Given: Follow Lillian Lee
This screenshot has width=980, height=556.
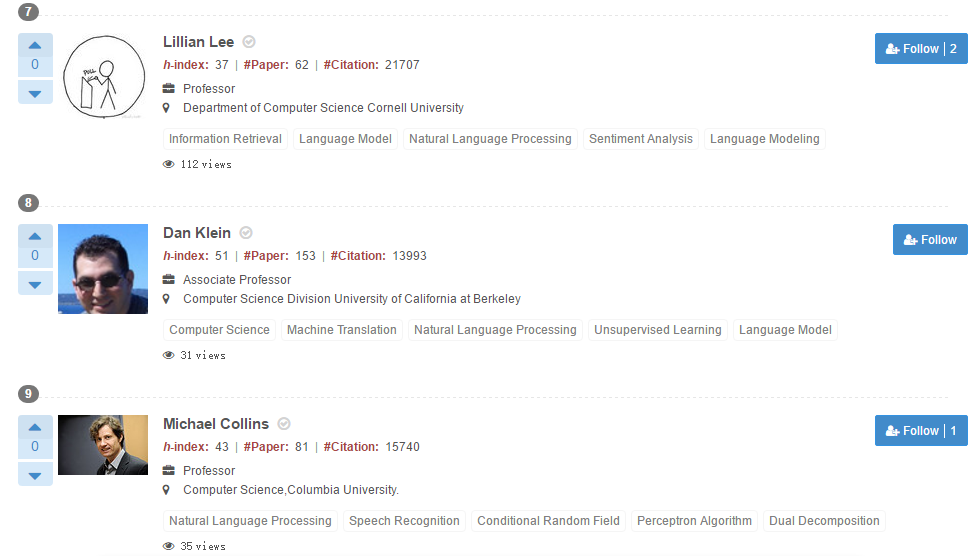Looking at the screenshot, I should [x=920, y=49].
